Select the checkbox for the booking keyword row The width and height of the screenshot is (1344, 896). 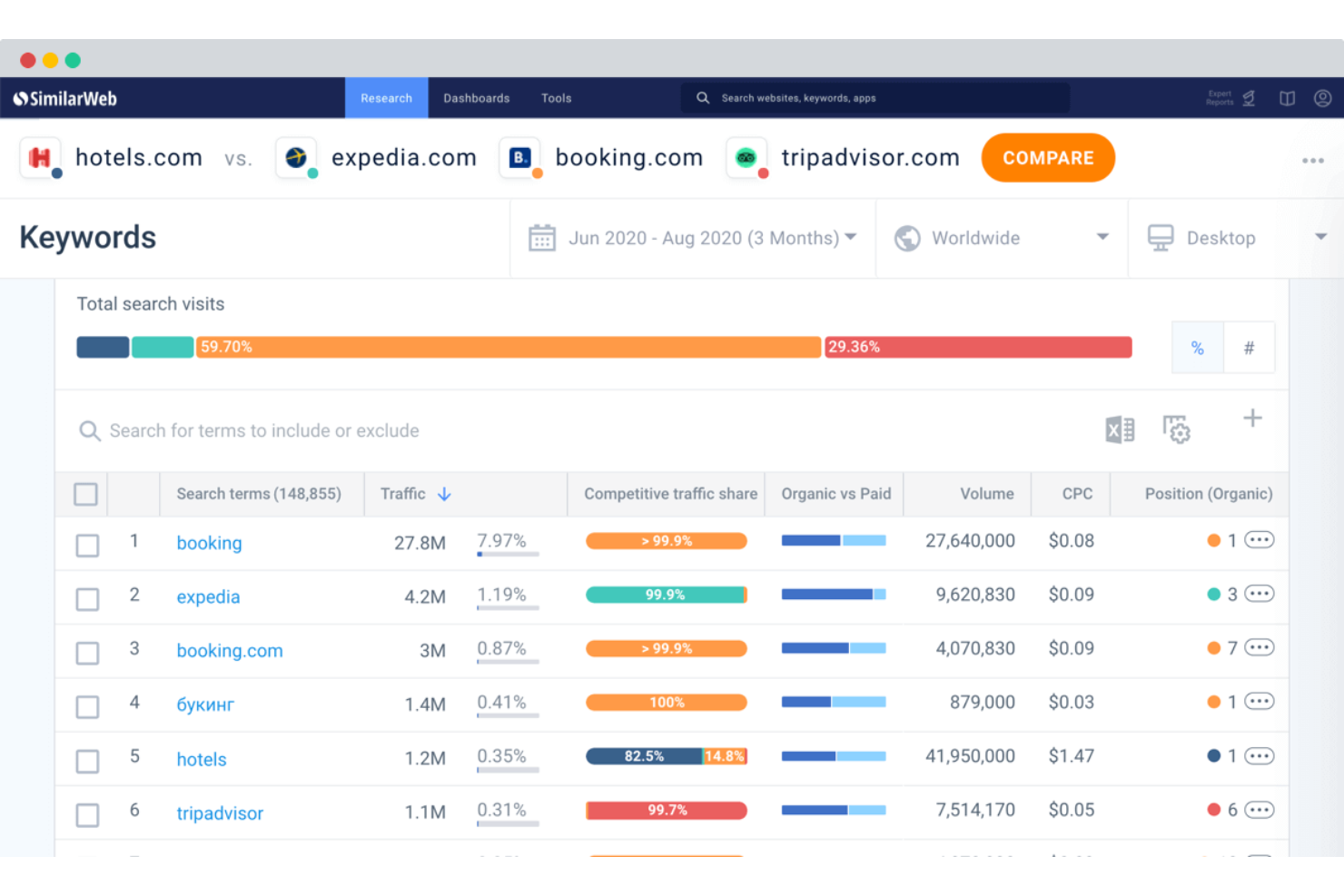point(87,543)
